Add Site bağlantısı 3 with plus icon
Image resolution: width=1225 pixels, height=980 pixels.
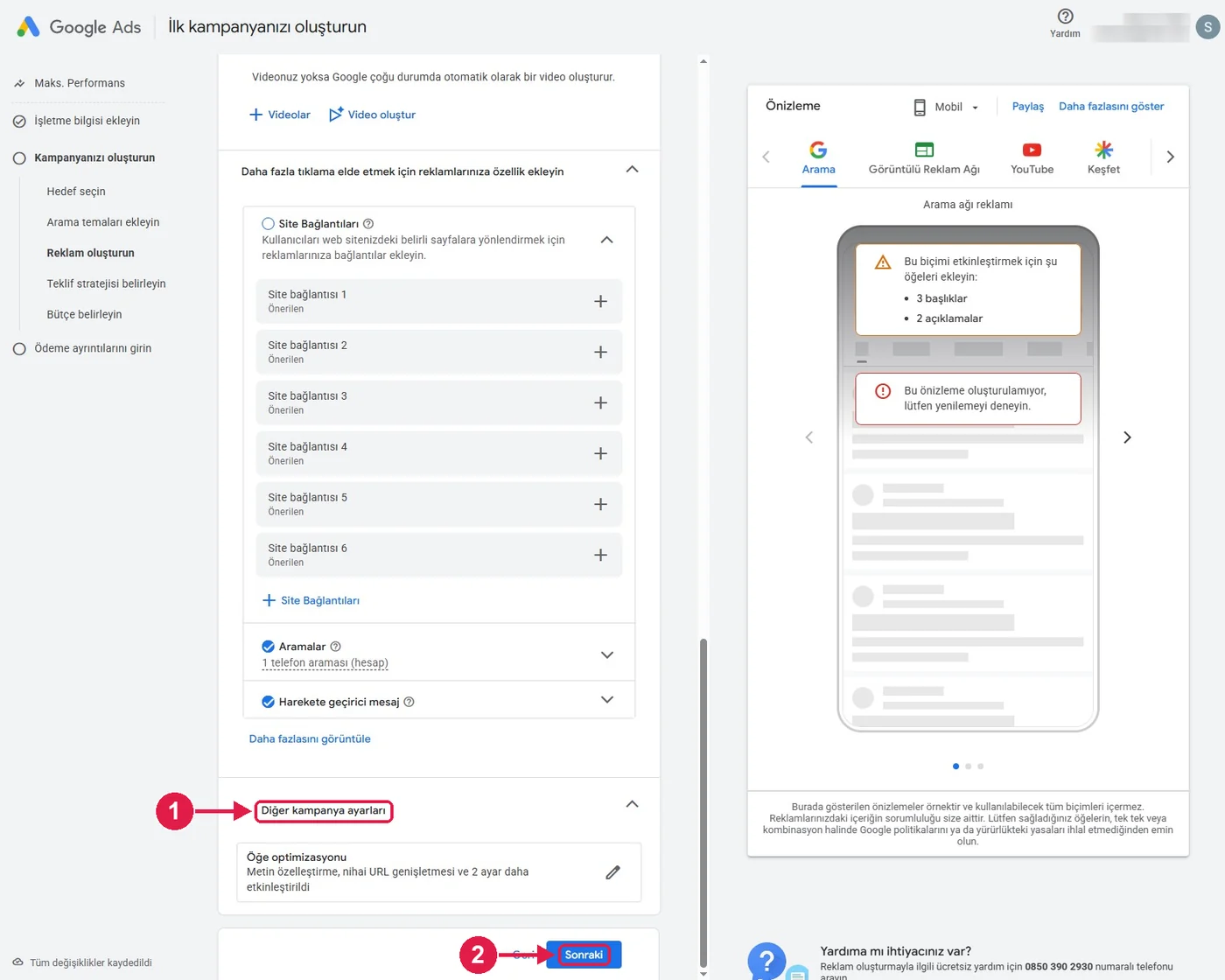[600, 402]
